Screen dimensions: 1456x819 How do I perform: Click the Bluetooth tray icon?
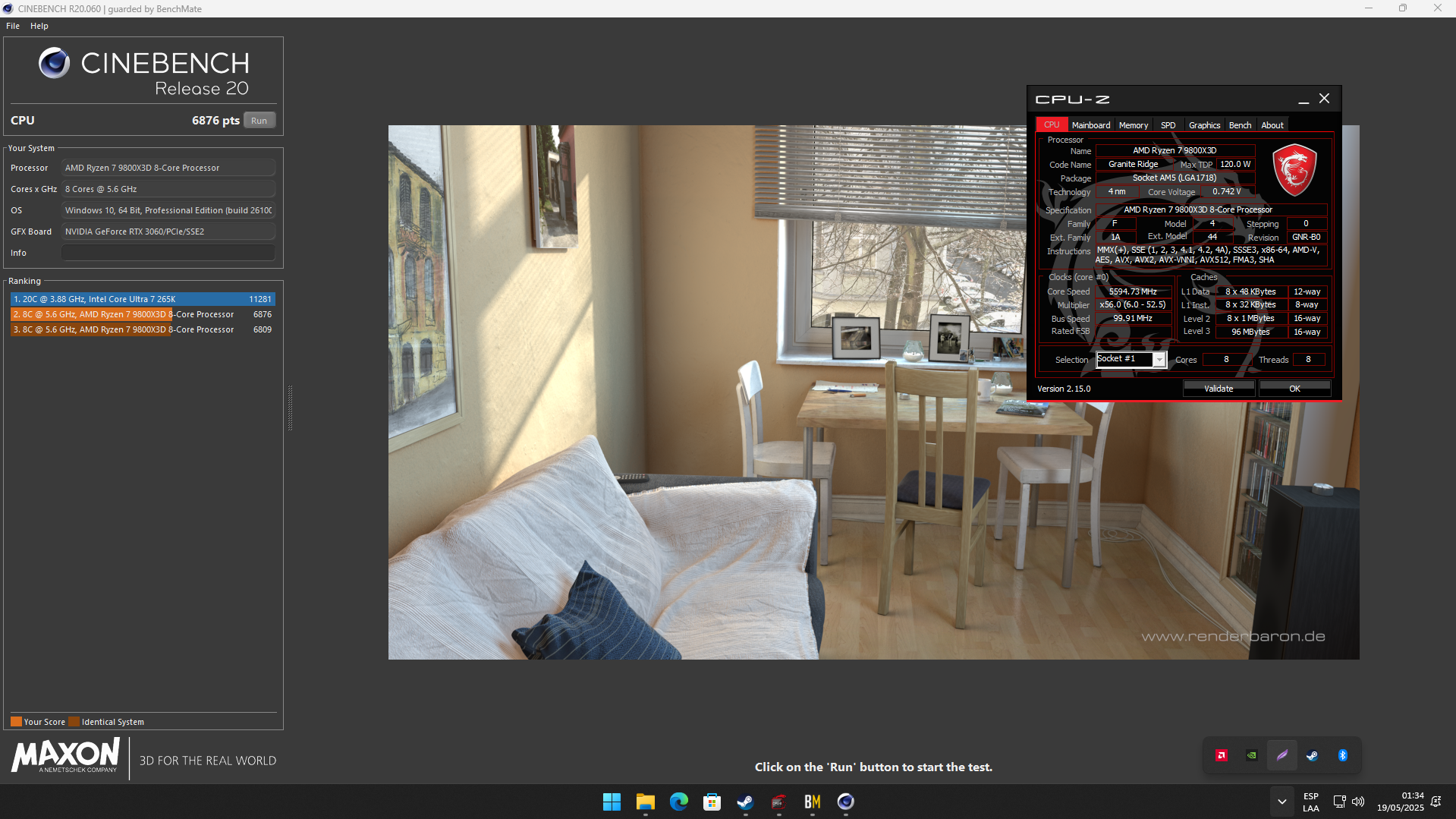[x=1342, y=755]
